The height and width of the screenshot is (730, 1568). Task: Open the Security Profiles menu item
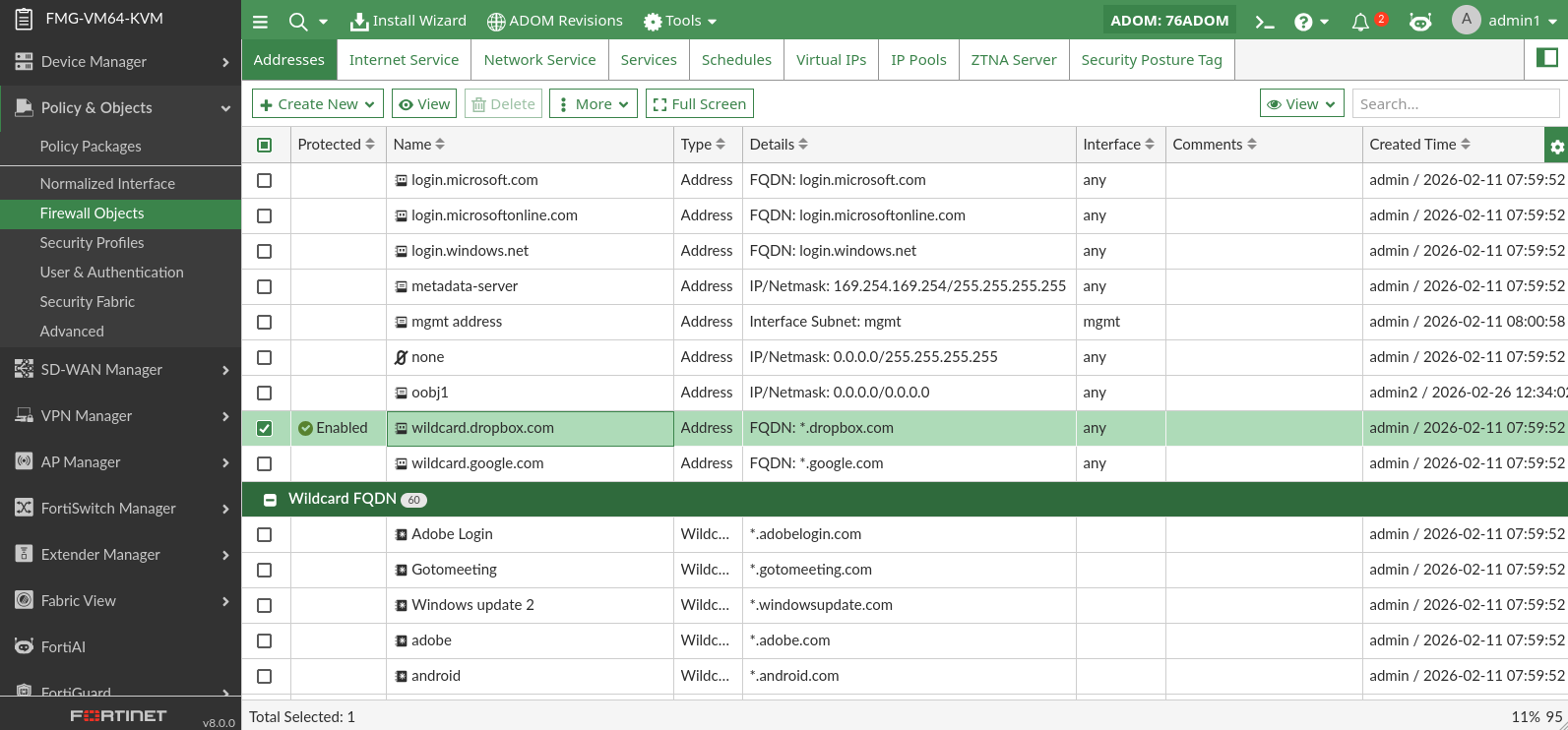click(92, 243)
